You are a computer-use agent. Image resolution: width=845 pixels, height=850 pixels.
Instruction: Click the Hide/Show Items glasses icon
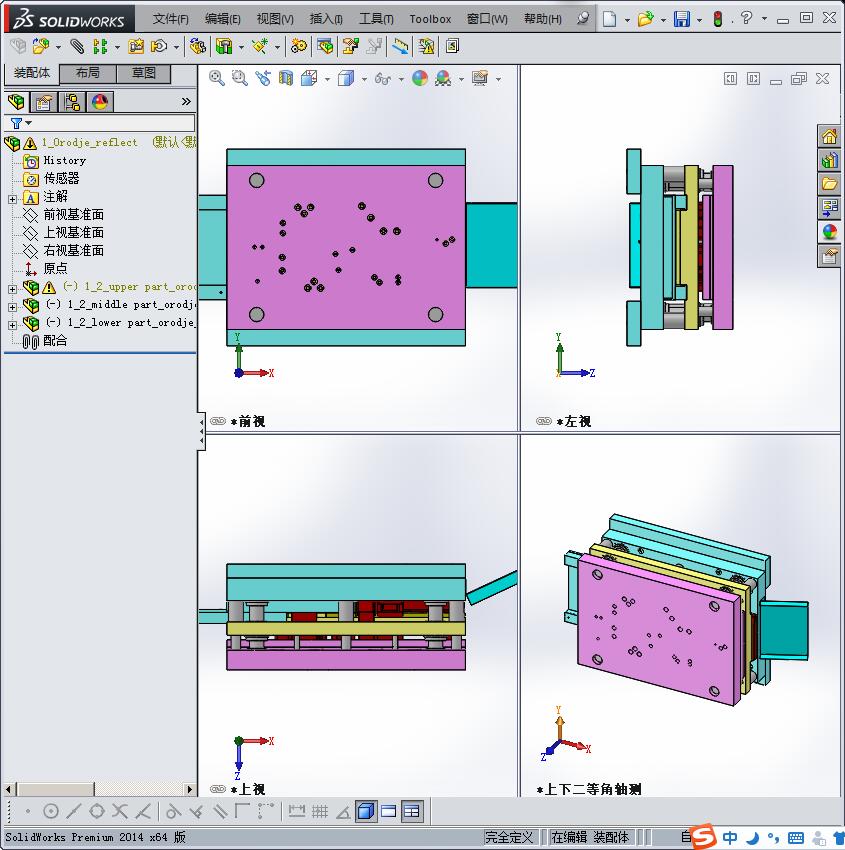[x=382, y=78]
